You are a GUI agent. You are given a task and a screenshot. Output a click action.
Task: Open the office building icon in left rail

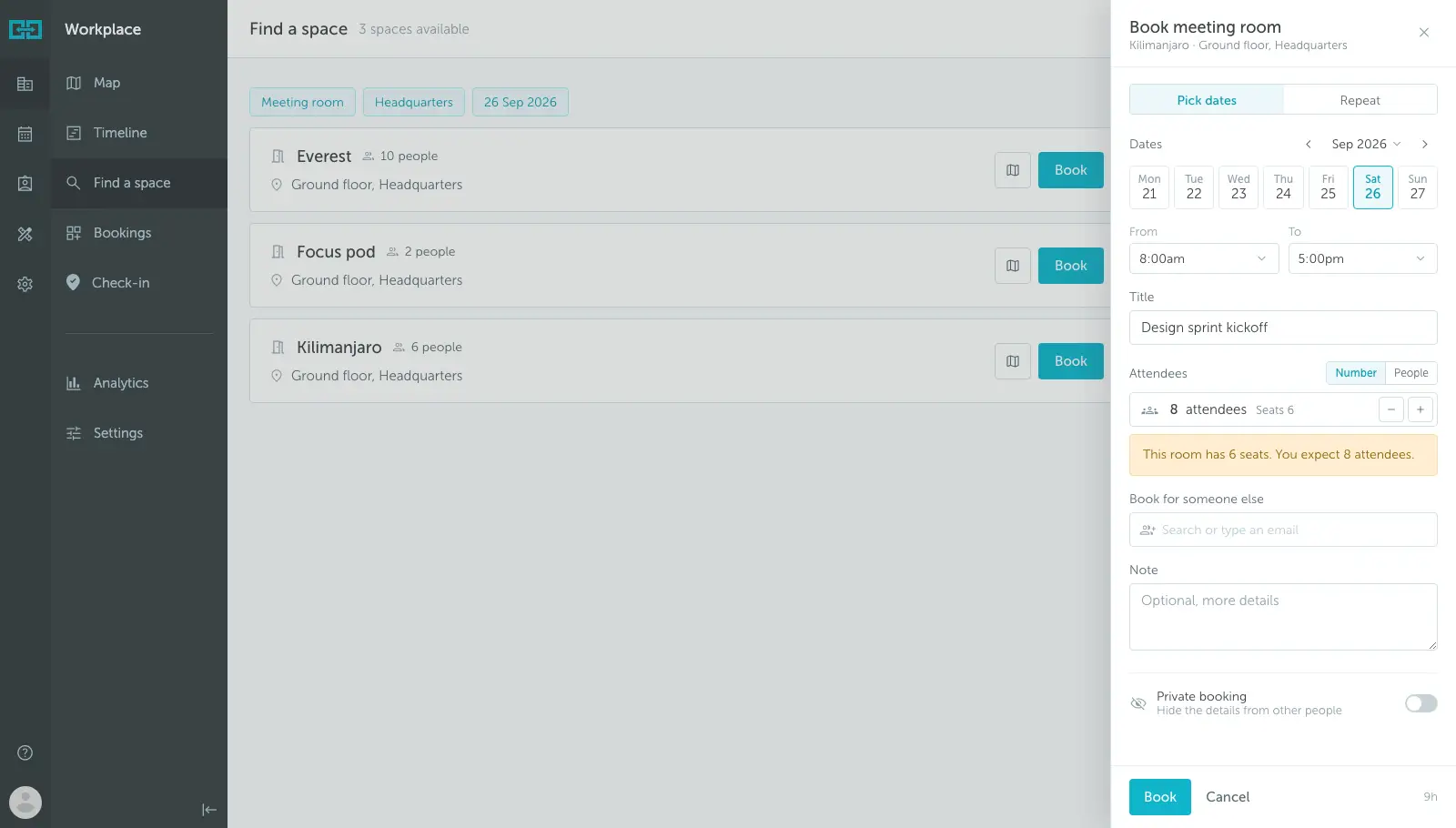(x=25, y=84)
